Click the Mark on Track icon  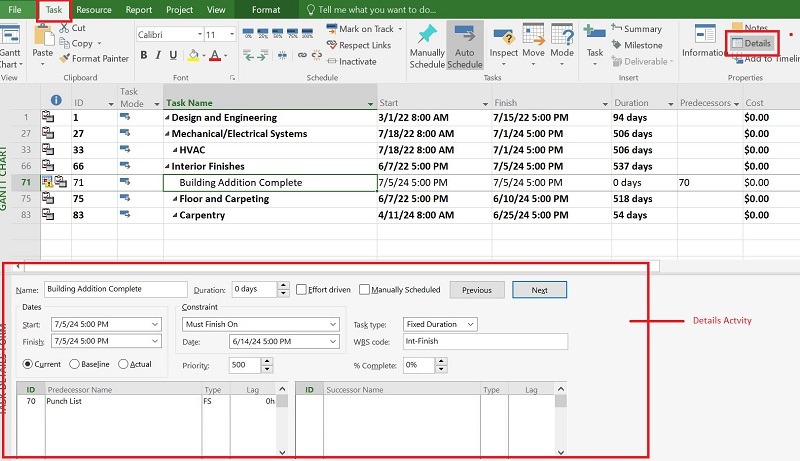[332, 29]
